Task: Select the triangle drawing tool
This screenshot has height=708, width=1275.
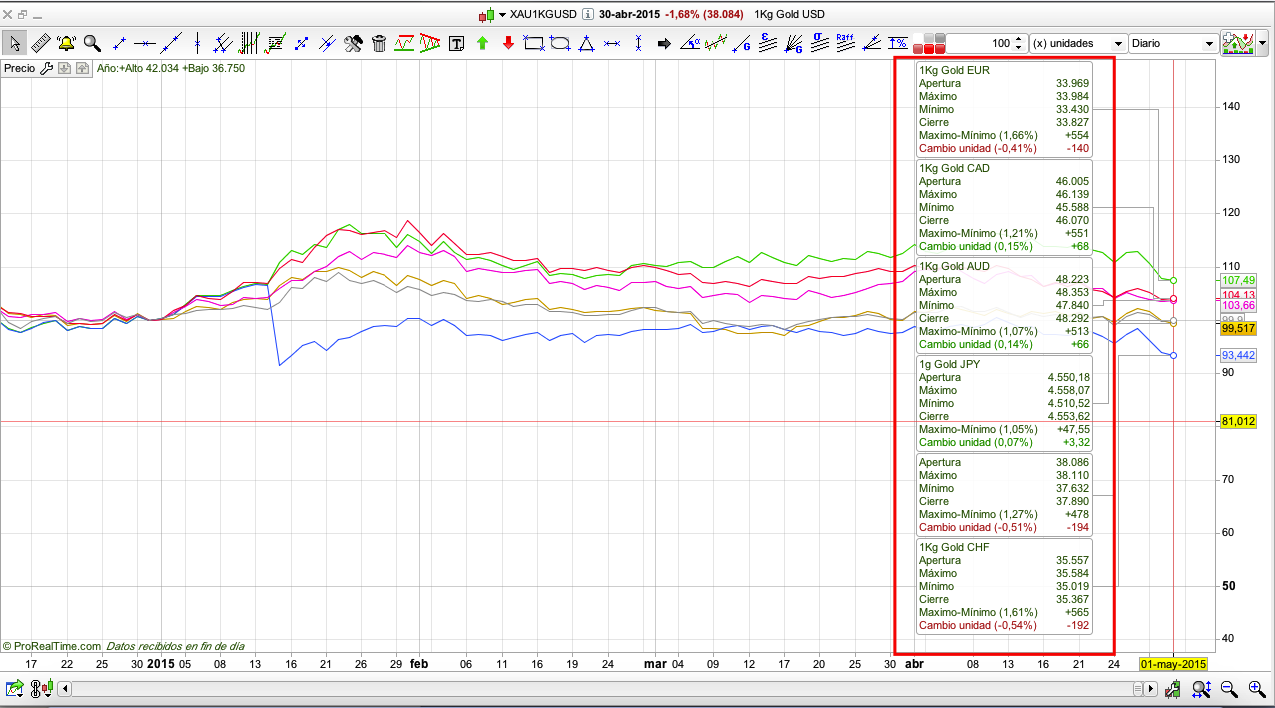Action: tap(586, 43)
